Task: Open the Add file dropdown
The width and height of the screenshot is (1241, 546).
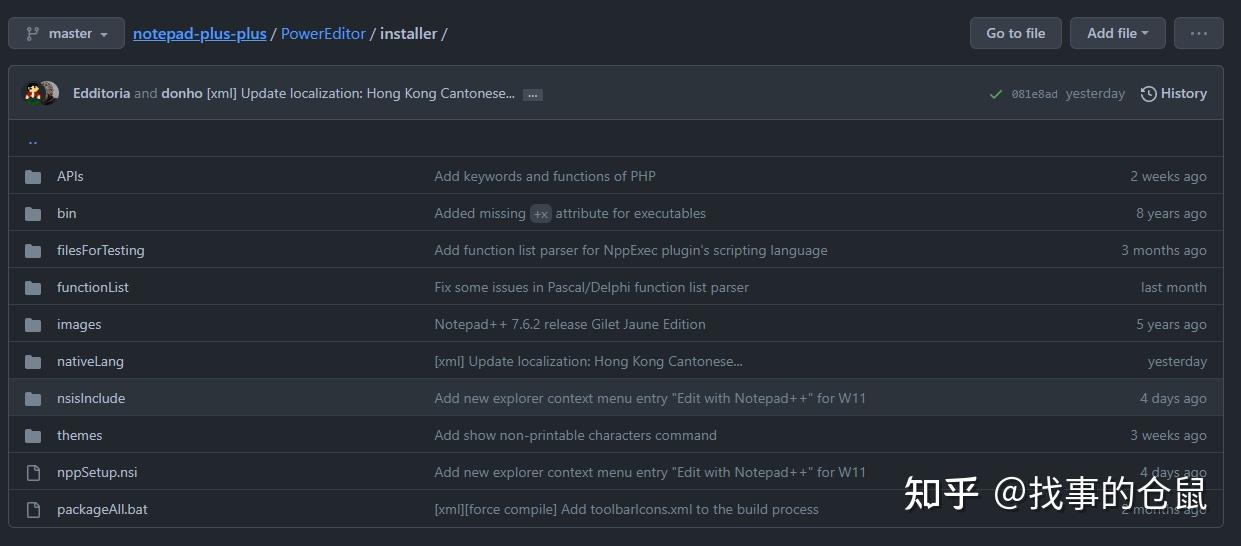Action: (1117, 33)
